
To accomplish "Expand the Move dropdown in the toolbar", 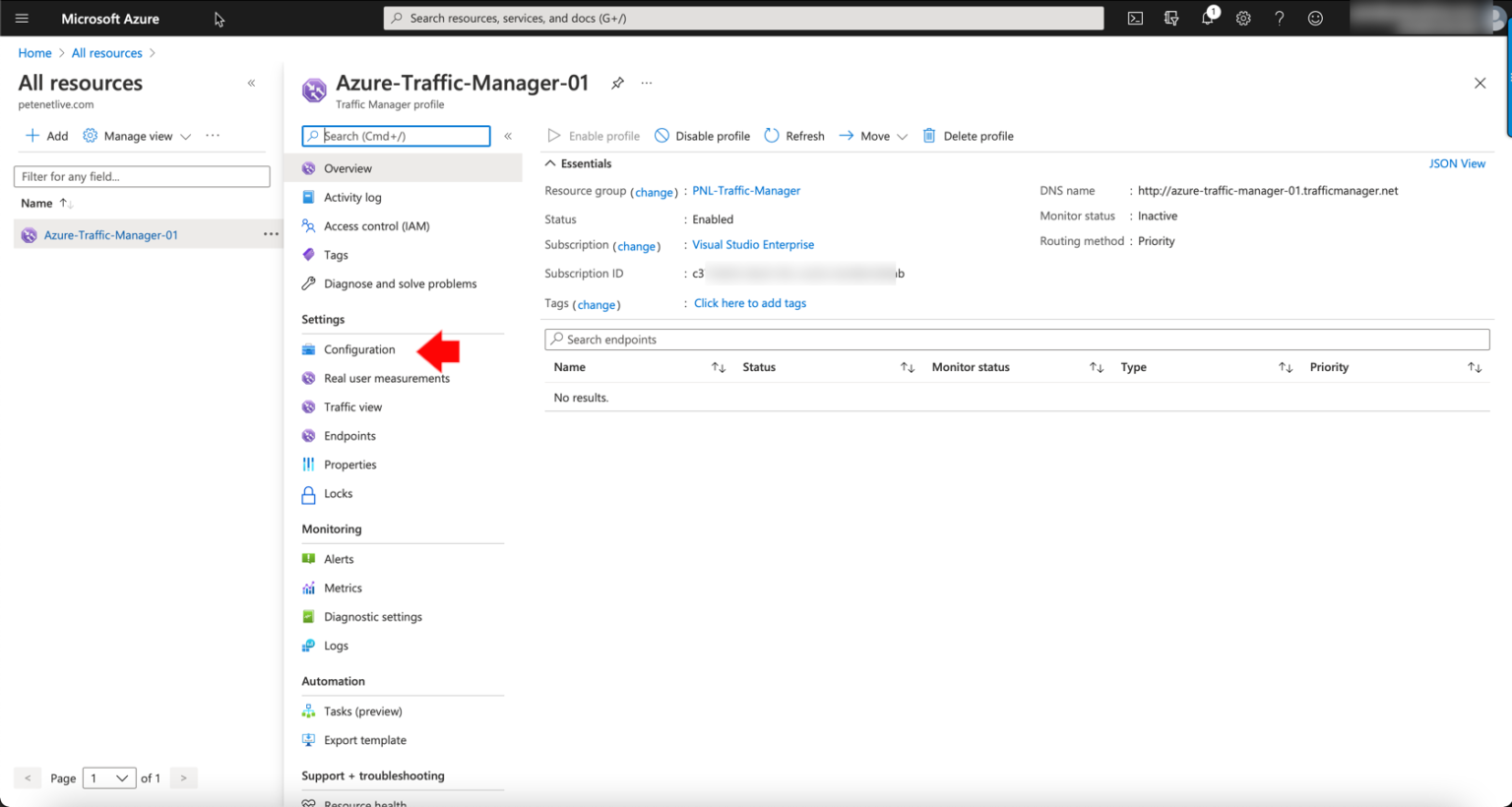I will point(902,135).
